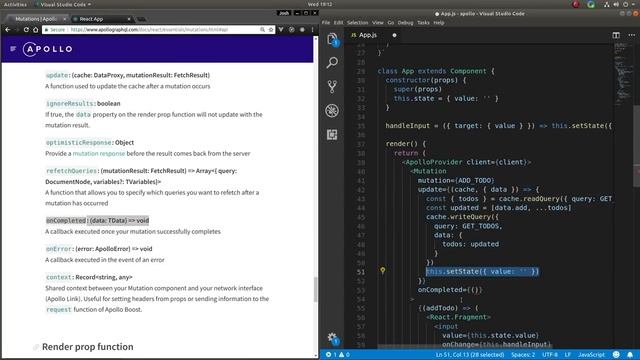Click the Apollo logo in the page header
The width and height of the screenshot is (640, 360).
coord(48,49)
